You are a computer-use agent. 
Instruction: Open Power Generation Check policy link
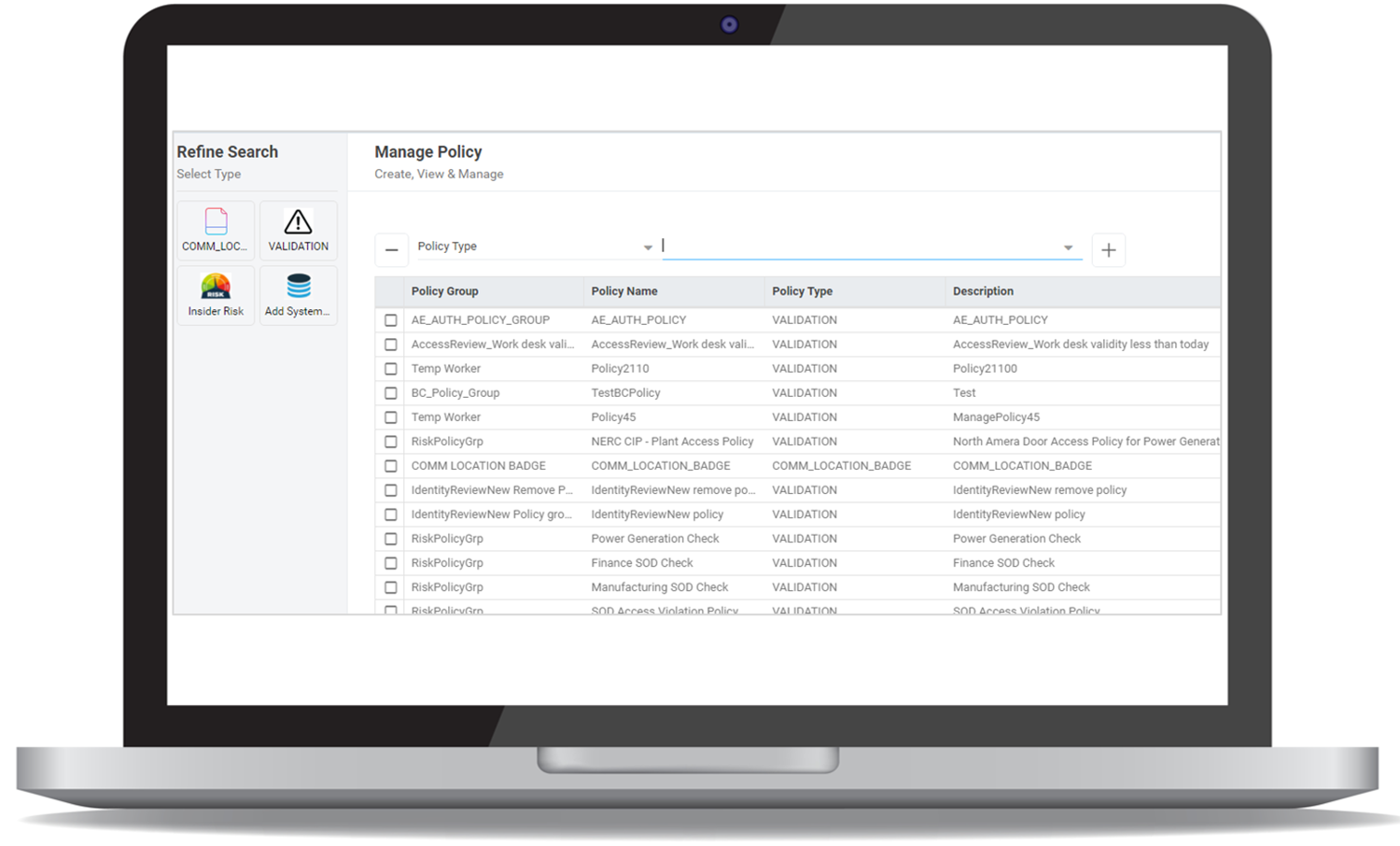[x=654, y=538]
